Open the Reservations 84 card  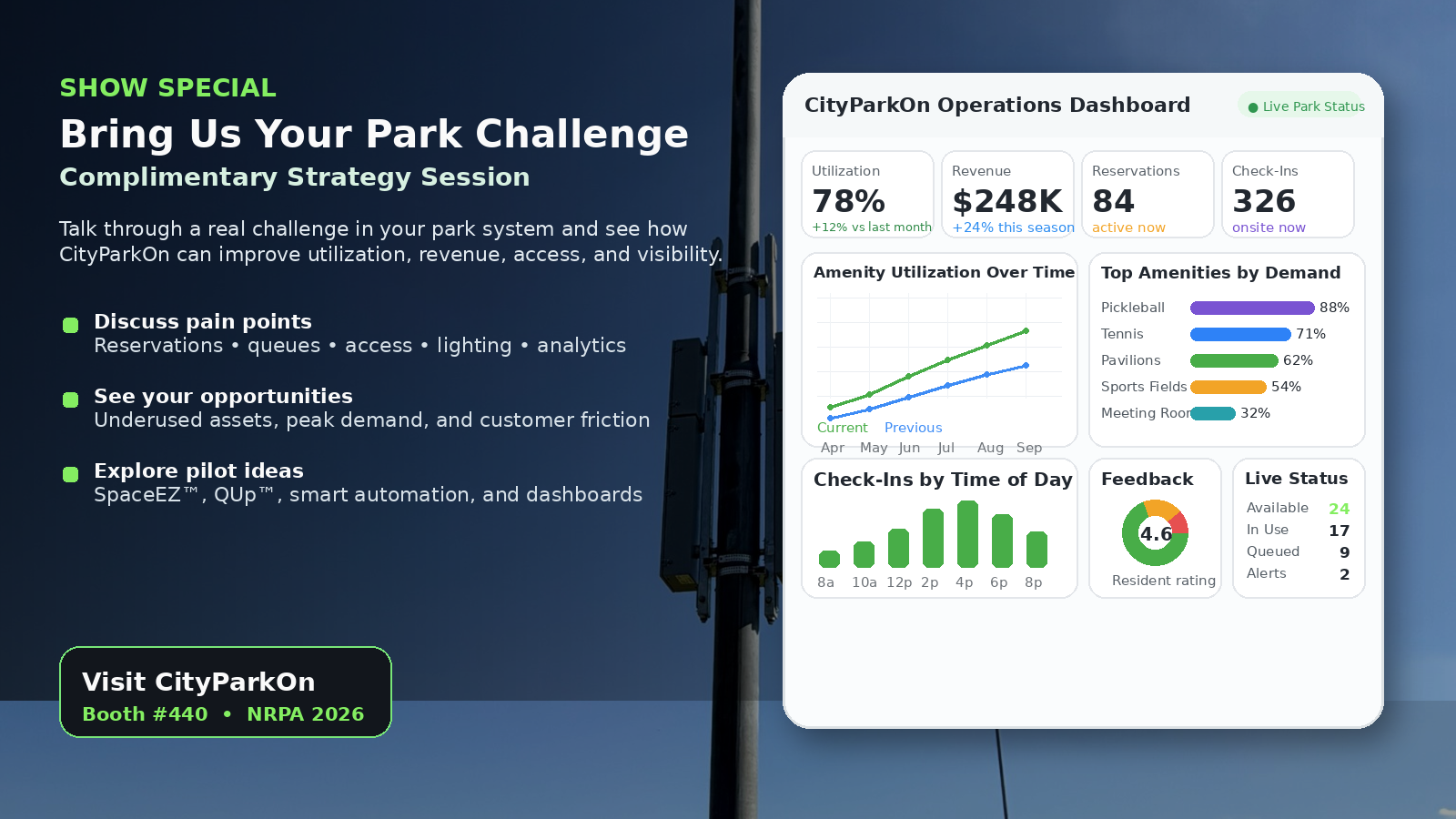coord(1148,194)
